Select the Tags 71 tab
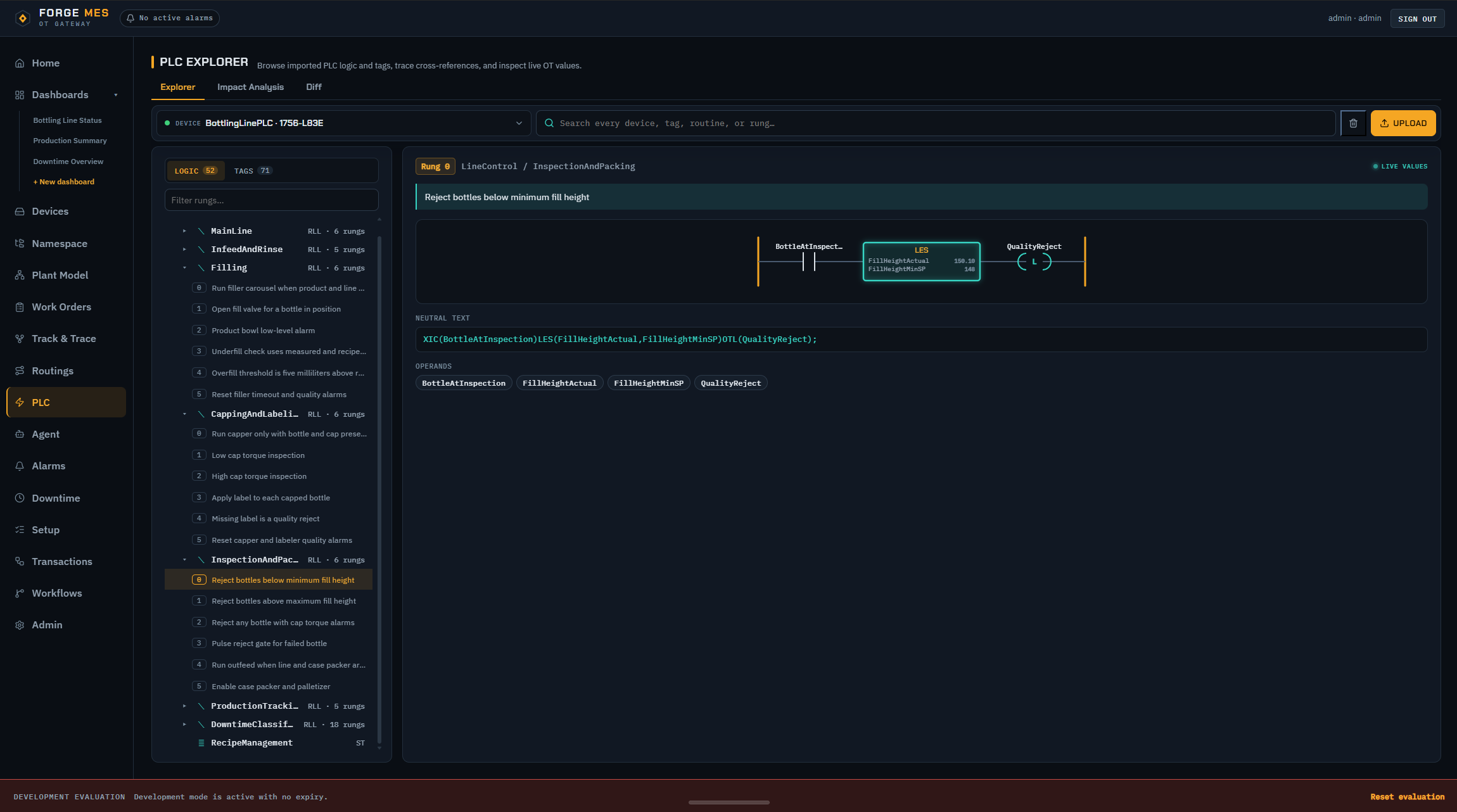The height and width of the screenshot is (812, 1457). click(253, 171)
